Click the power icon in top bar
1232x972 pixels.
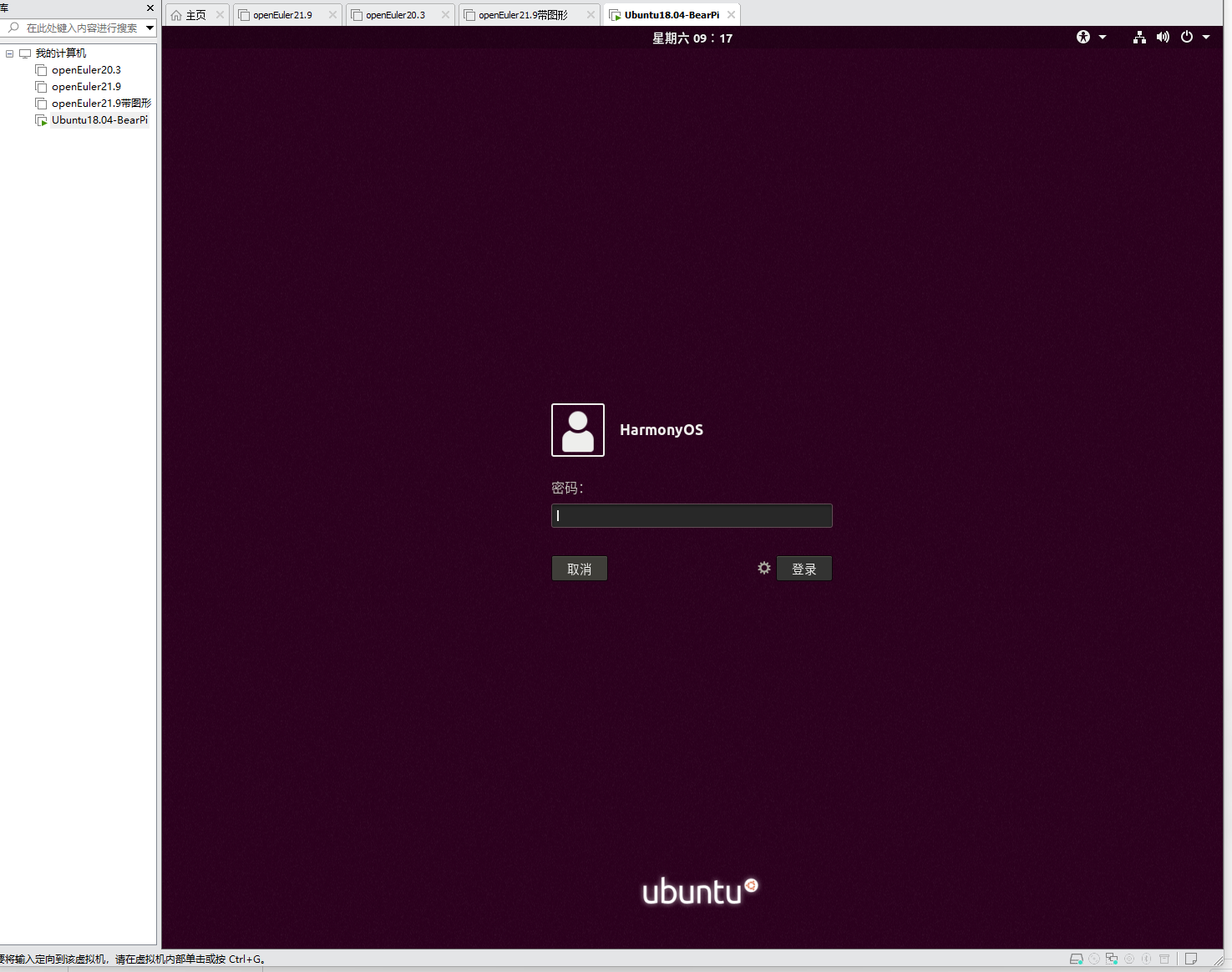[x=1187, y=37]
